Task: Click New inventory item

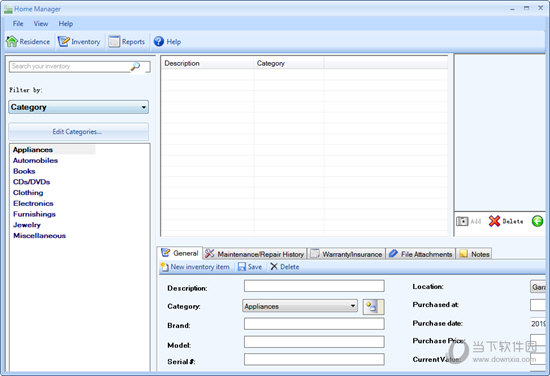Action: [x=195, y=267]
